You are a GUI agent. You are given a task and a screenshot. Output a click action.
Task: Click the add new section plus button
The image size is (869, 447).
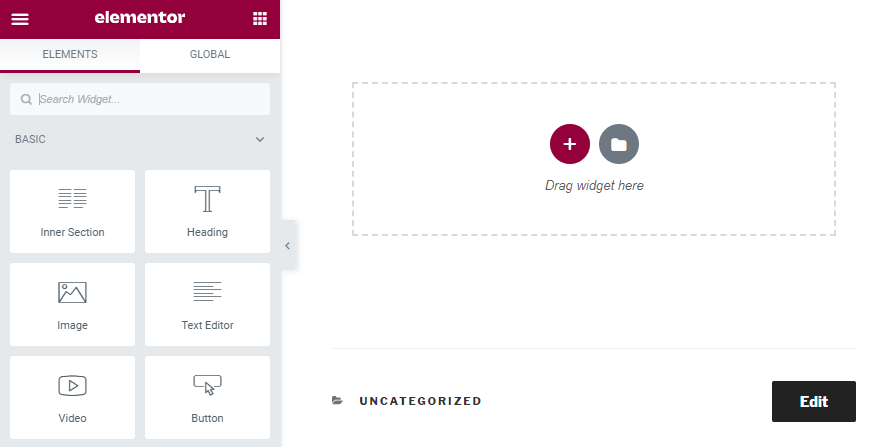(570, 144)
